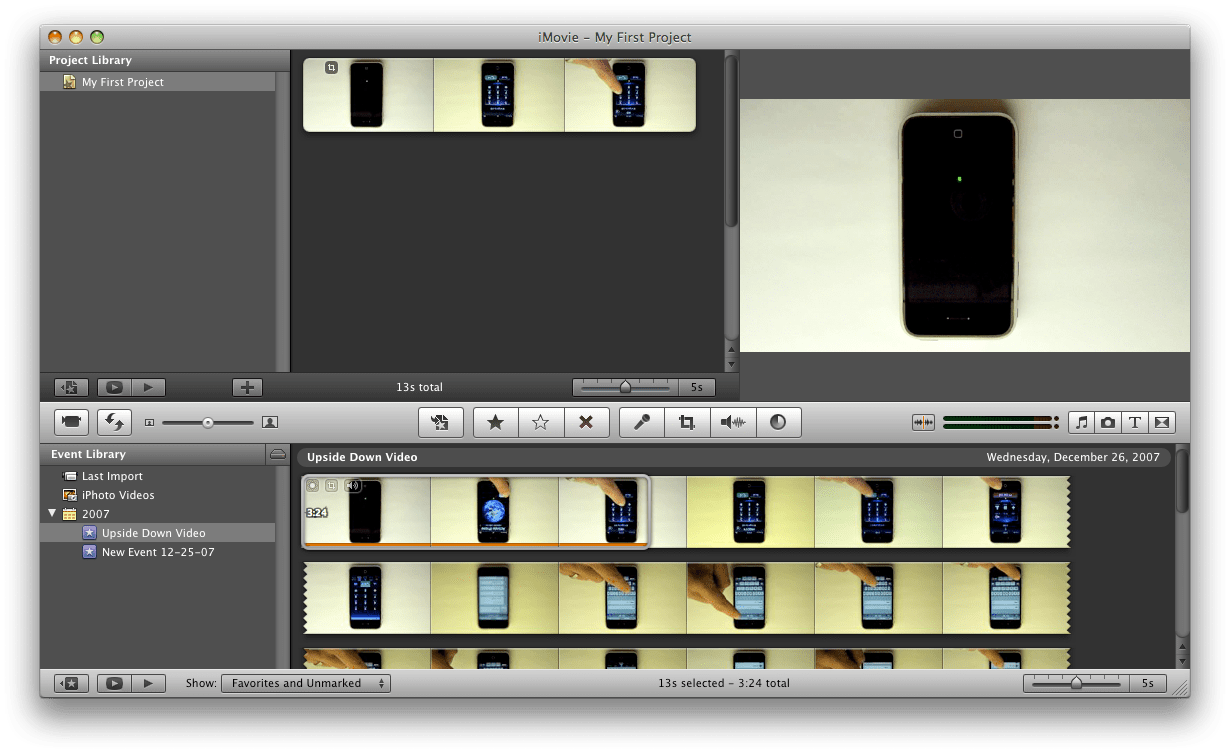Image resolution: width=1230 pixels, height=753 pixels.
Task: Open the Photos browser
Action: [x=1108, y=422]
